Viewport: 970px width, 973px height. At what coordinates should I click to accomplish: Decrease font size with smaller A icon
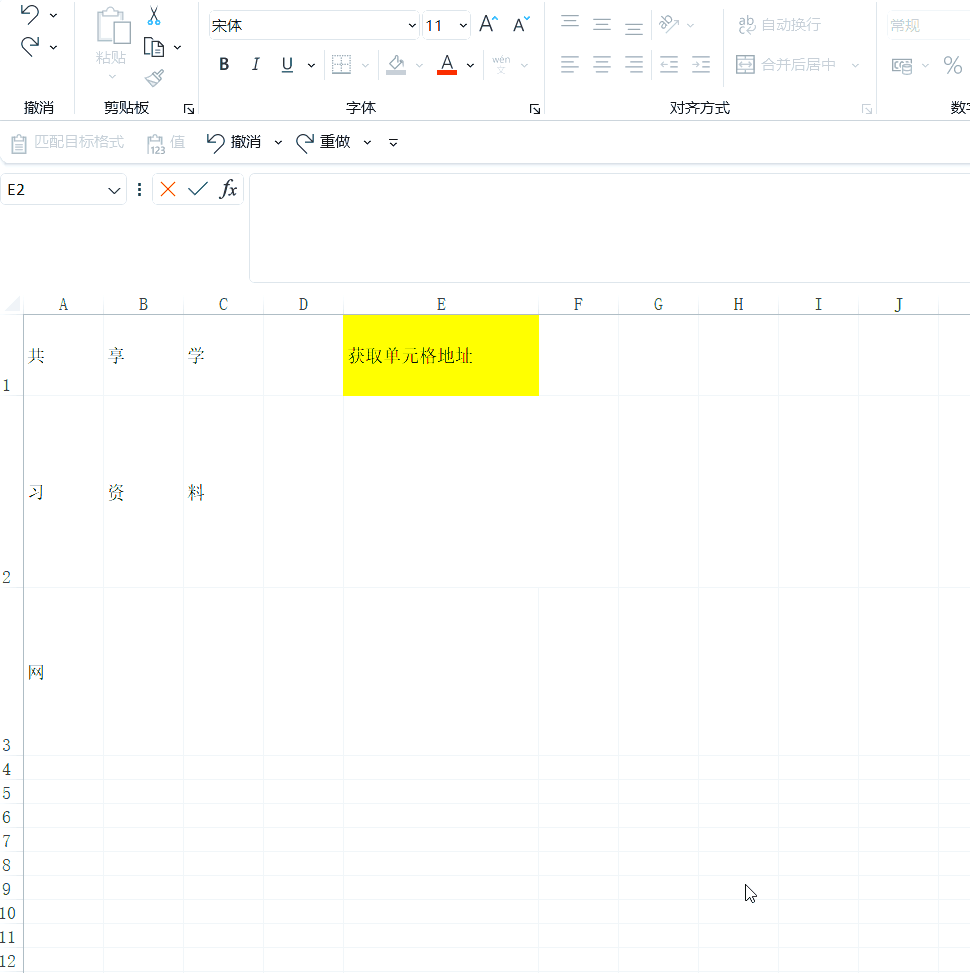[x=521, y=25]
